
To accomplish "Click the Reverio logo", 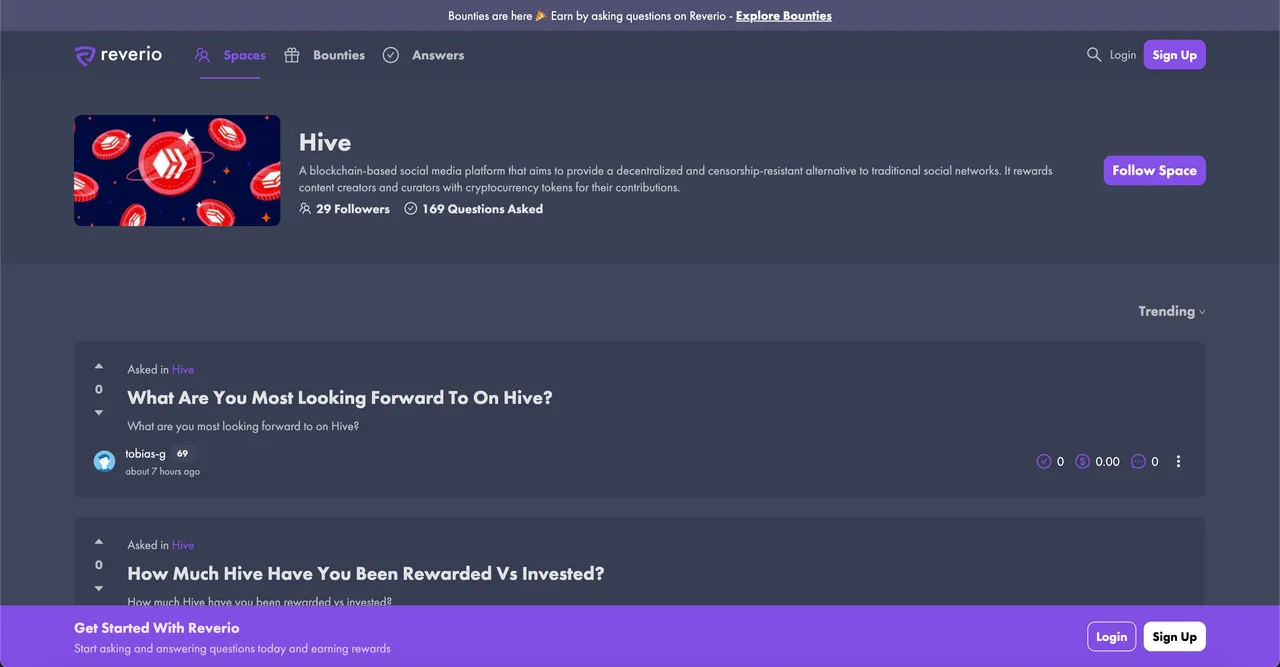I will tap(118, 55).
